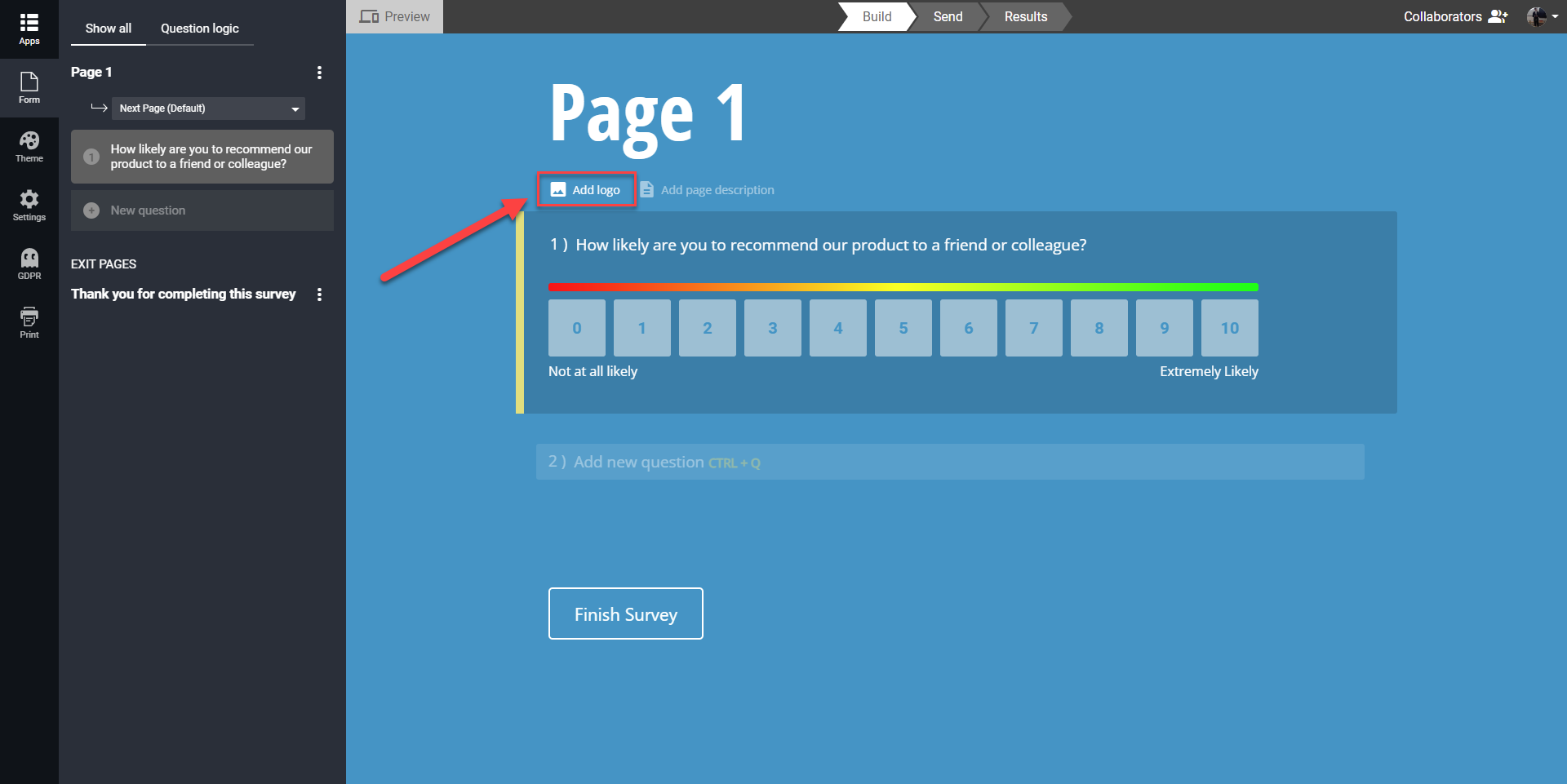Click the Preview device icon
The image size is (1567, 784).
369,16
